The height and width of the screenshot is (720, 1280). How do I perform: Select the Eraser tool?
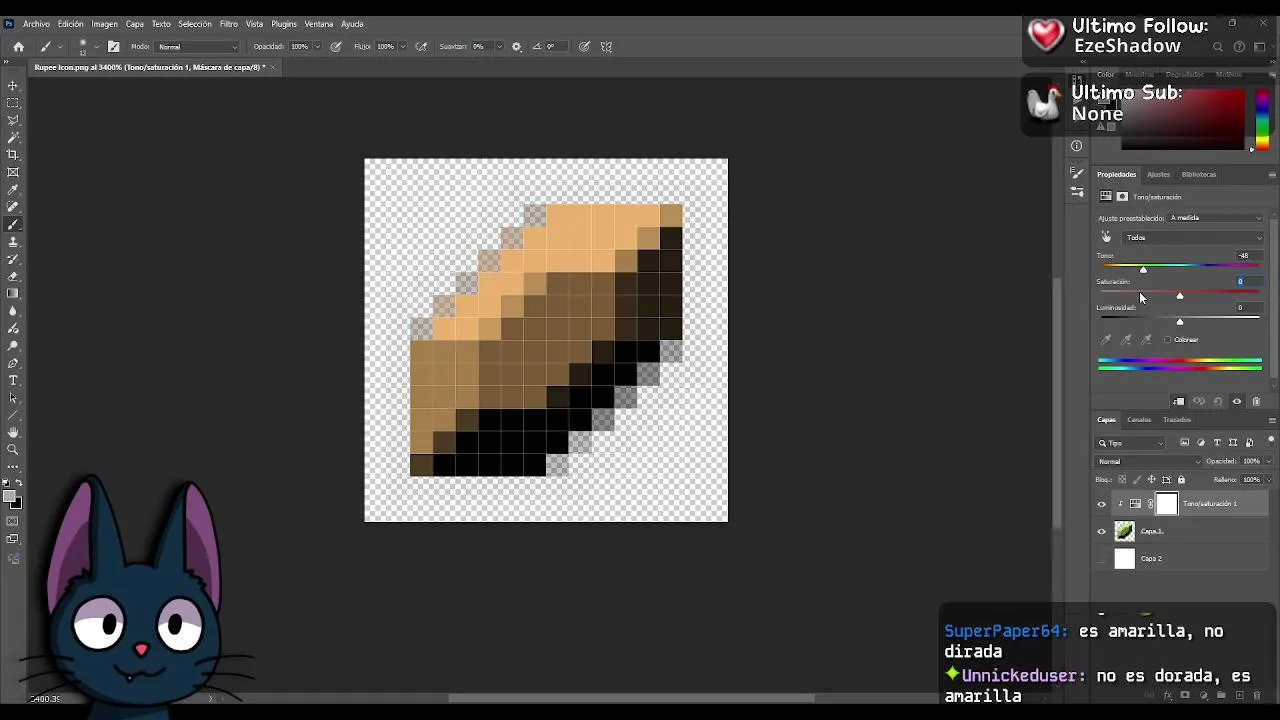(13, 276)
